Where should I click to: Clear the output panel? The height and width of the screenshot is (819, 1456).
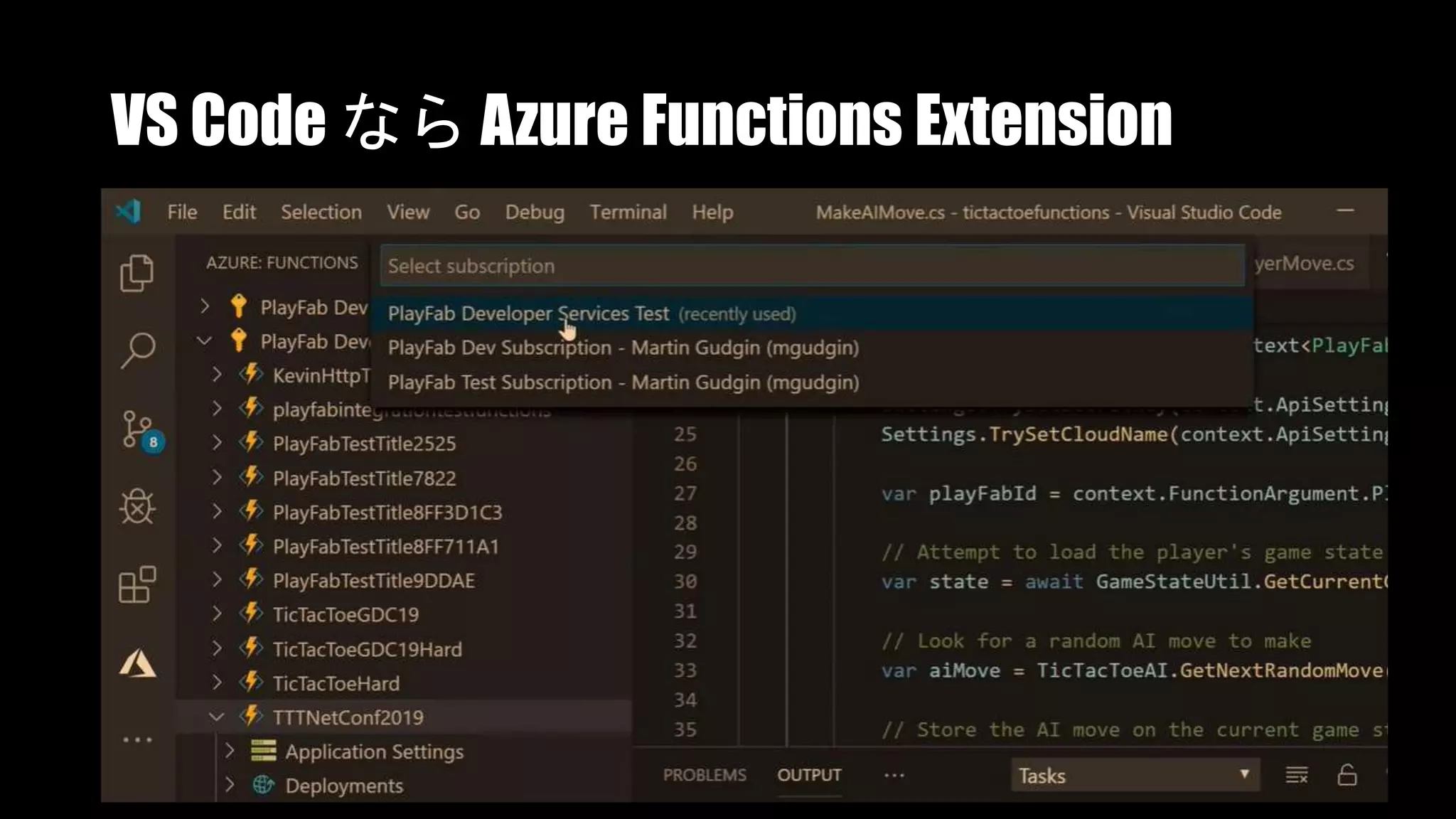[1297, 775]
